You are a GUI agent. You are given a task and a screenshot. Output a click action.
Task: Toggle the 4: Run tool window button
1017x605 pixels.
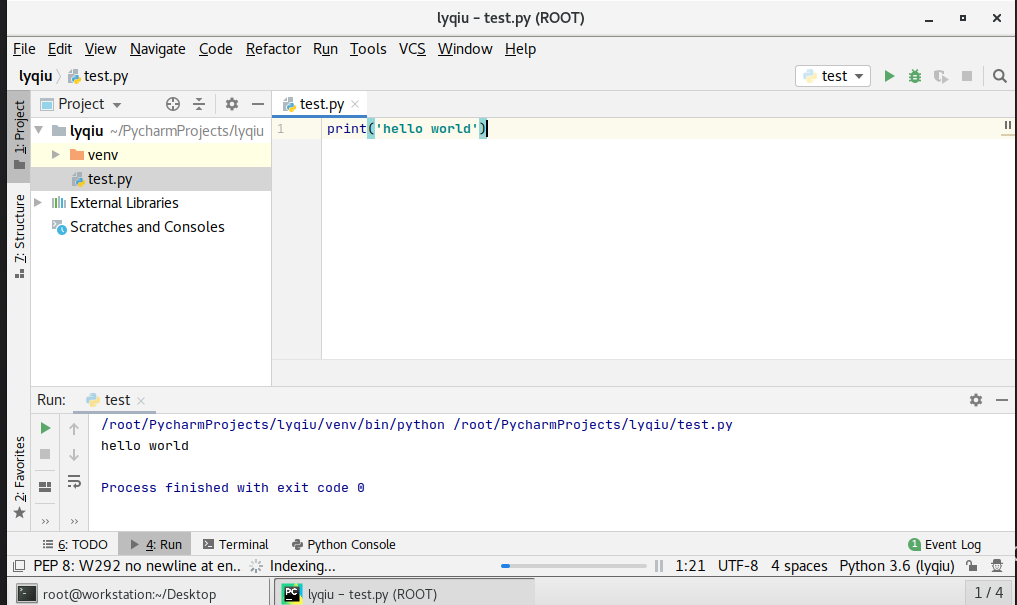[155, 545]
